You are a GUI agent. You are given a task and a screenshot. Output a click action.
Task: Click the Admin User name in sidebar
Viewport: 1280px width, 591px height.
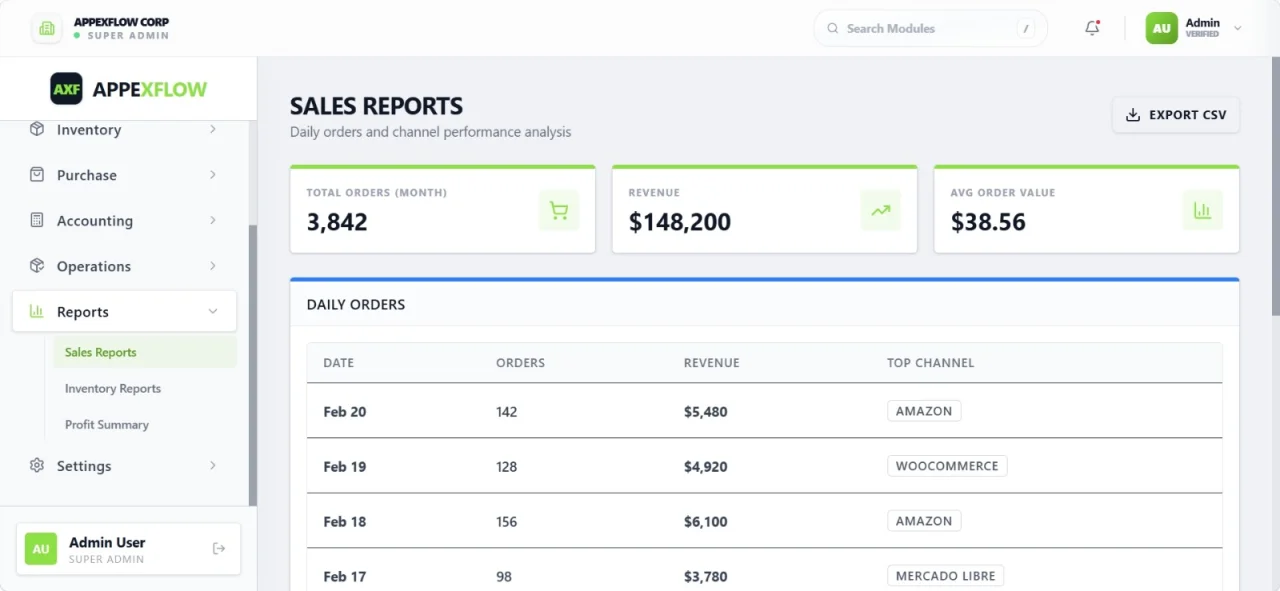pyautogui.click(x=107, y=542)
